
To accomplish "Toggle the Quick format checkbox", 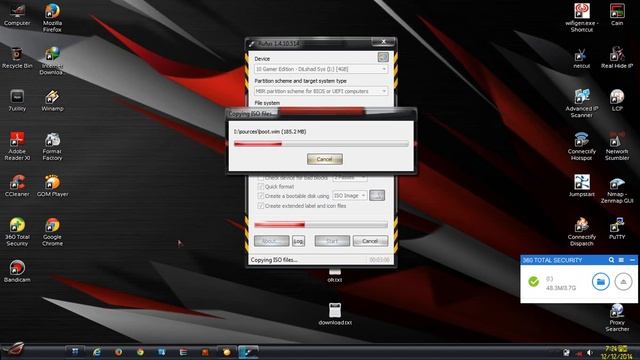I will [260, 187].
